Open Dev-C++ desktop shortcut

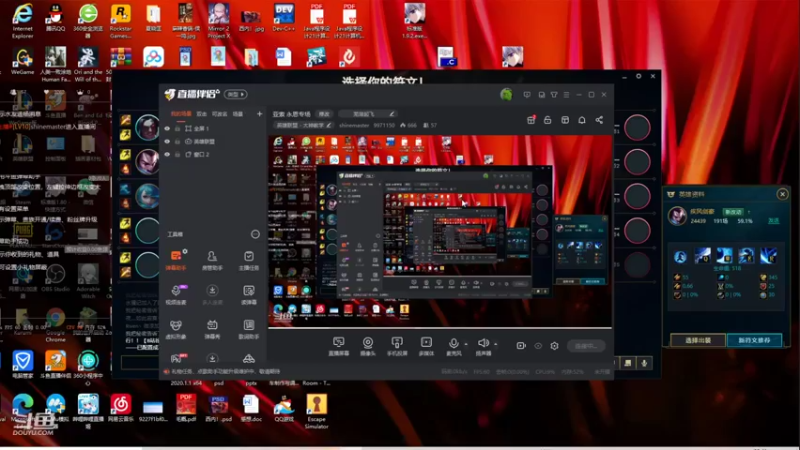point(284,19)
